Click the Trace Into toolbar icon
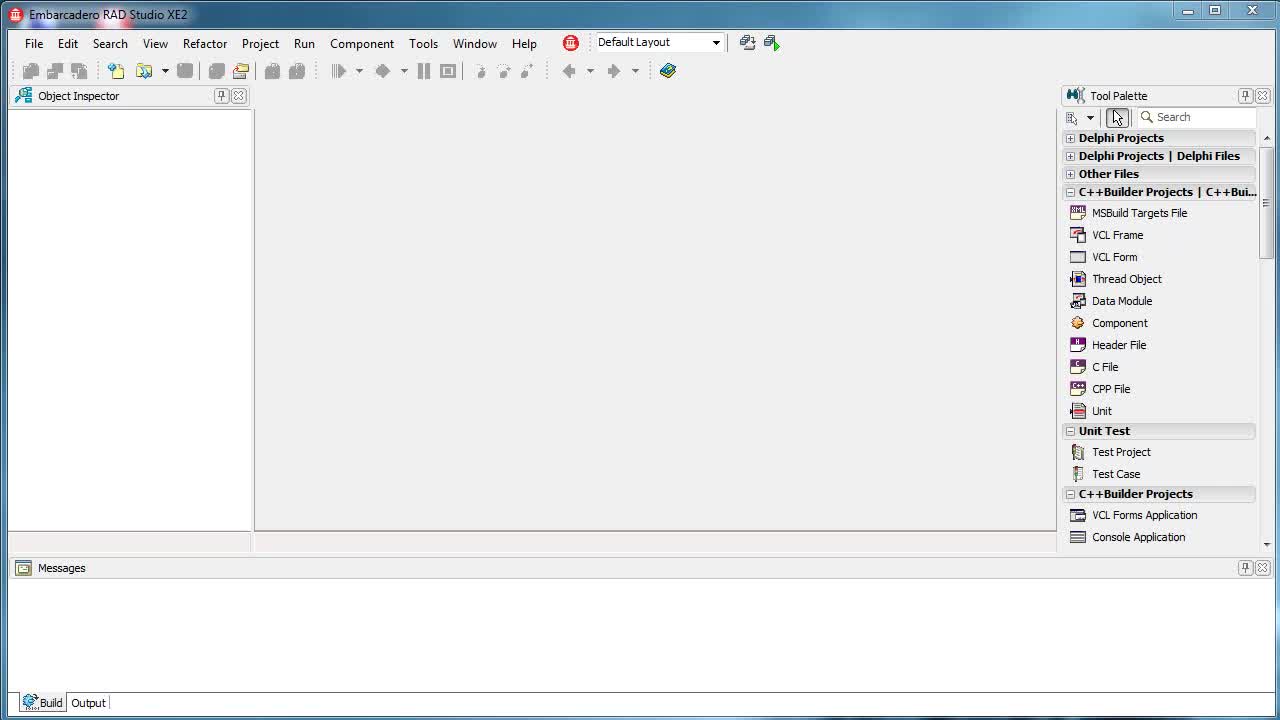The height and width of the screenshot is (720, 1280). [x=480, y=71]
